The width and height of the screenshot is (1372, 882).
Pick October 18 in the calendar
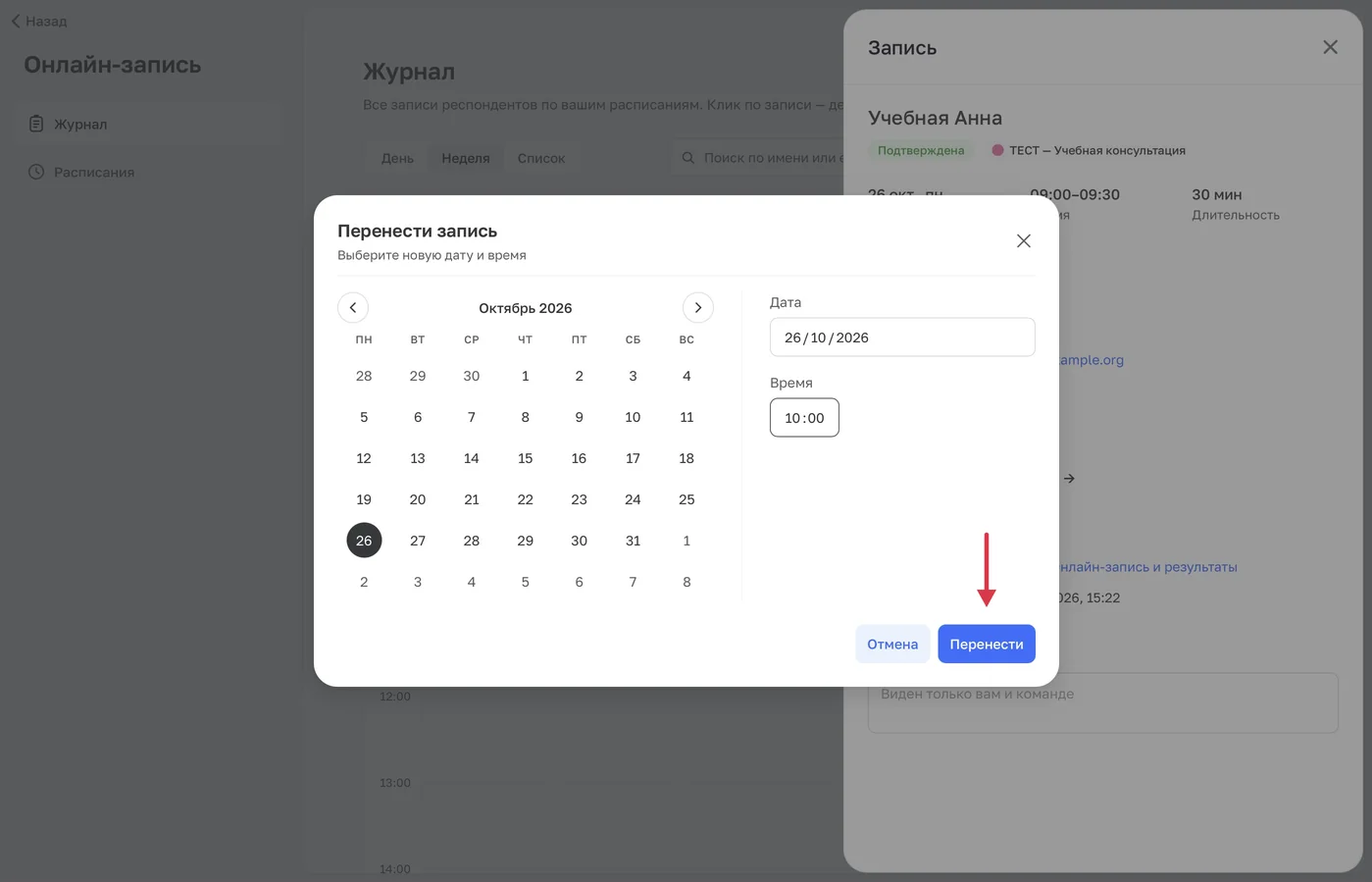point(686,458)
